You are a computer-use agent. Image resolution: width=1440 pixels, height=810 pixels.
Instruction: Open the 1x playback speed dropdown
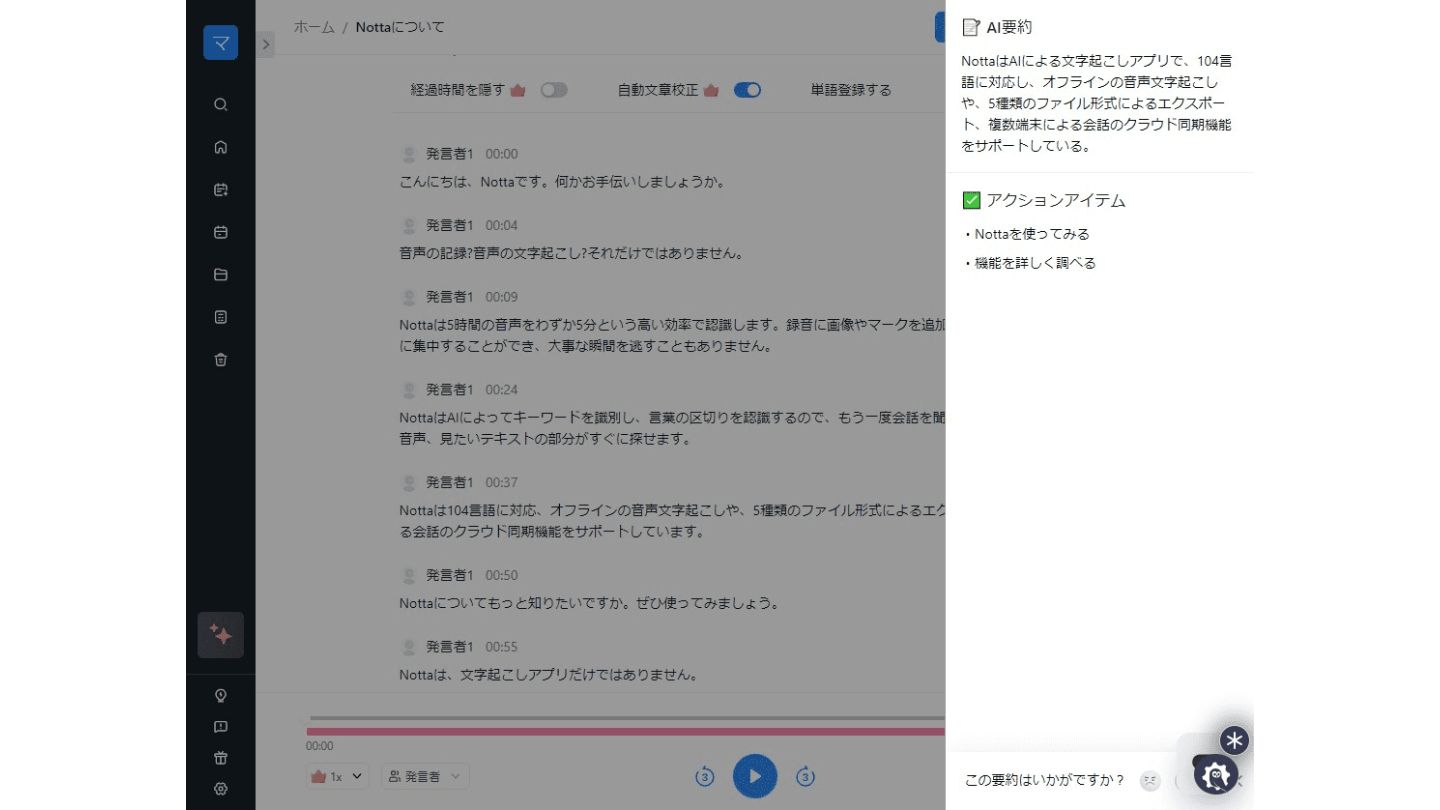coord(339,776)
